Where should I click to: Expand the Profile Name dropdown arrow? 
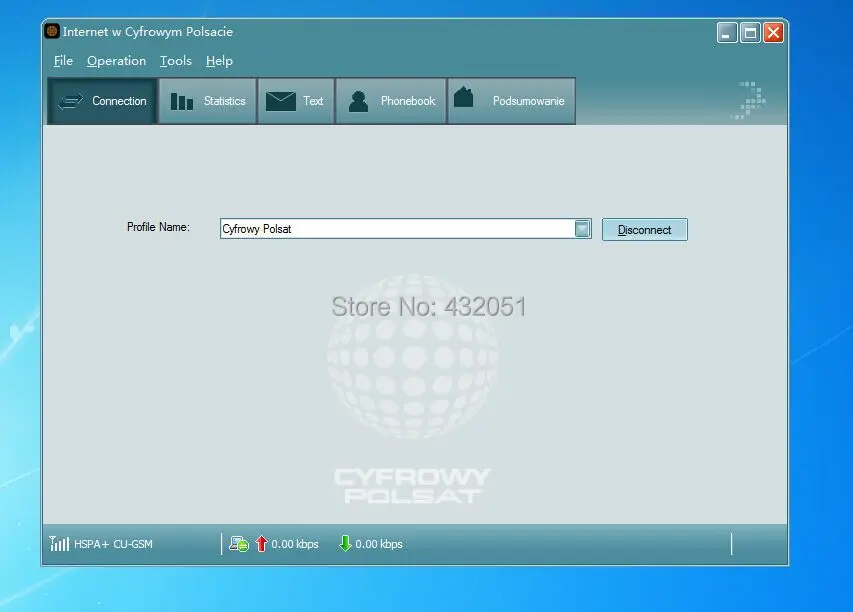(582, 229)
